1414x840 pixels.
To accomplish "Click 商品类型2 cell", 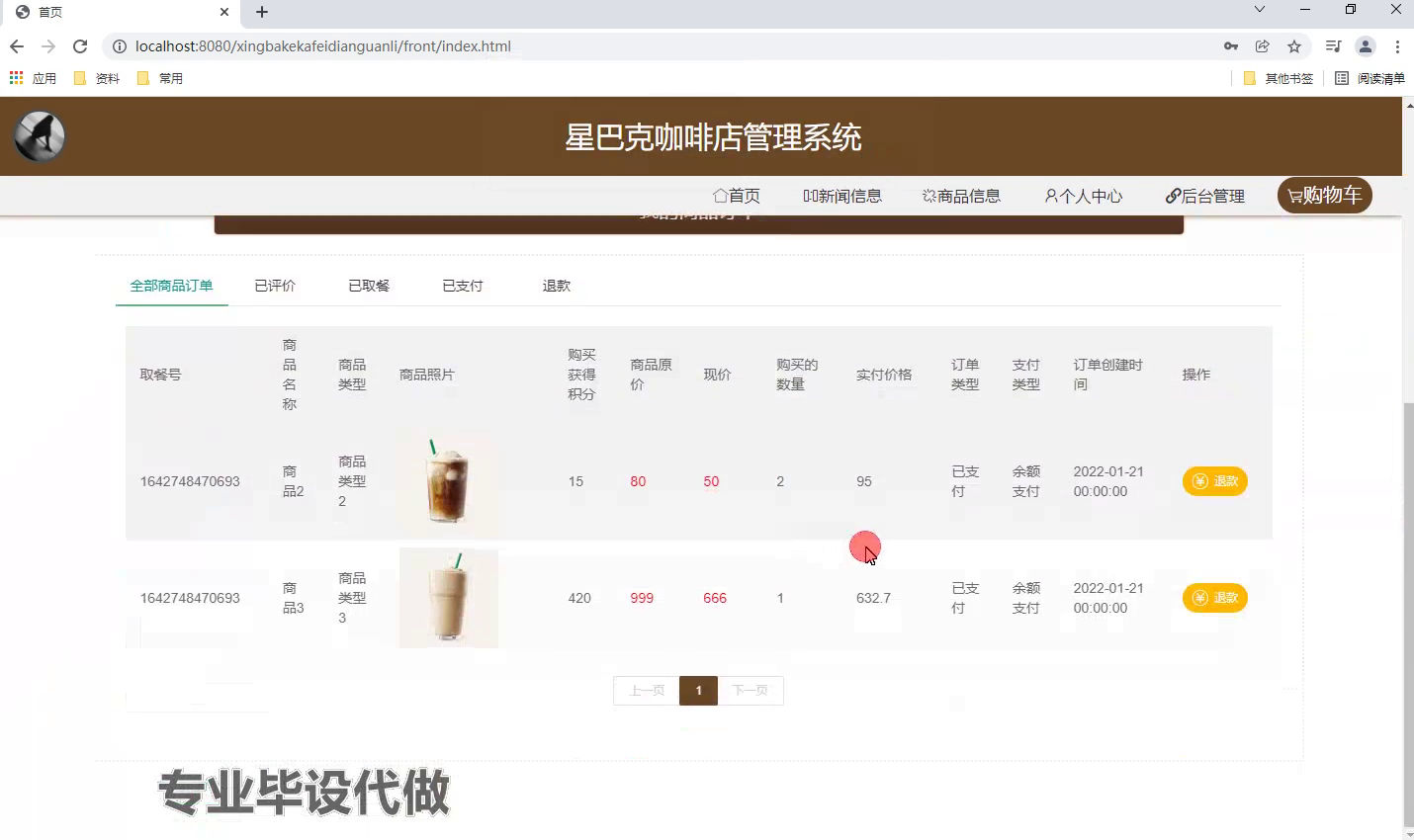I will [x=352, y=481].
